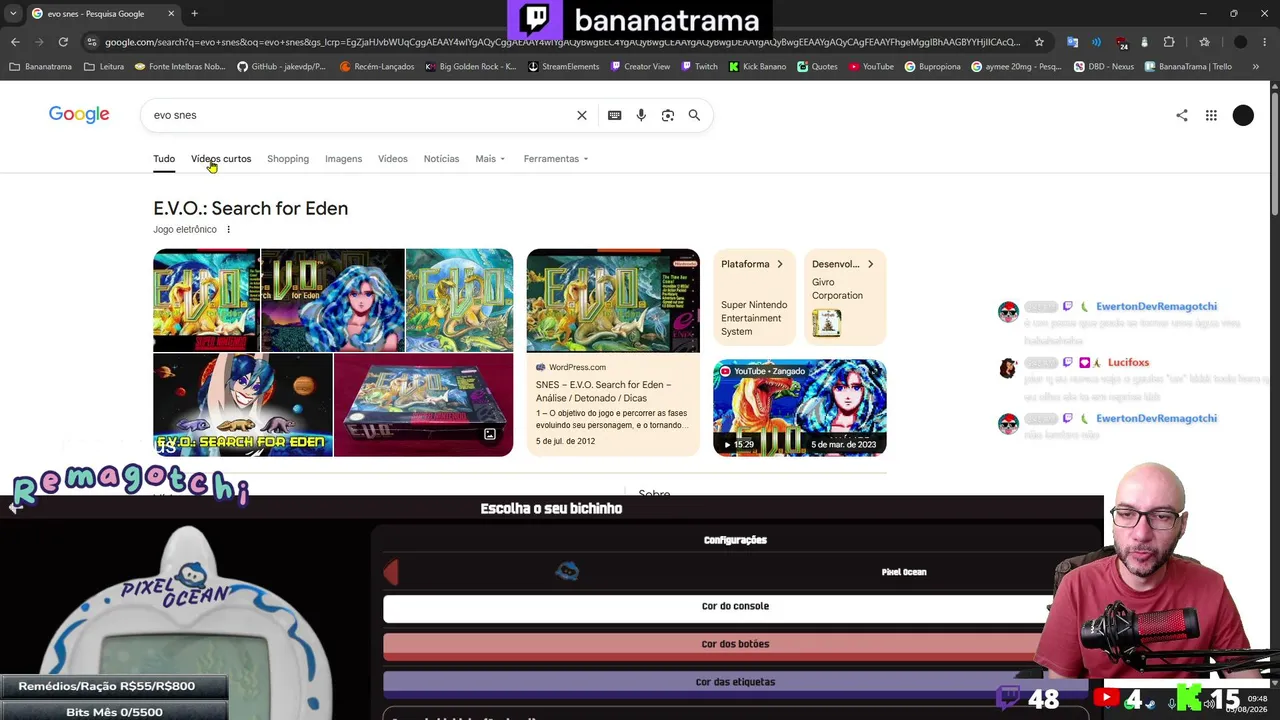Viewport: 1280px width, 720px height.
Task: Open the Twitch bookmark
Action: point(700,67)
